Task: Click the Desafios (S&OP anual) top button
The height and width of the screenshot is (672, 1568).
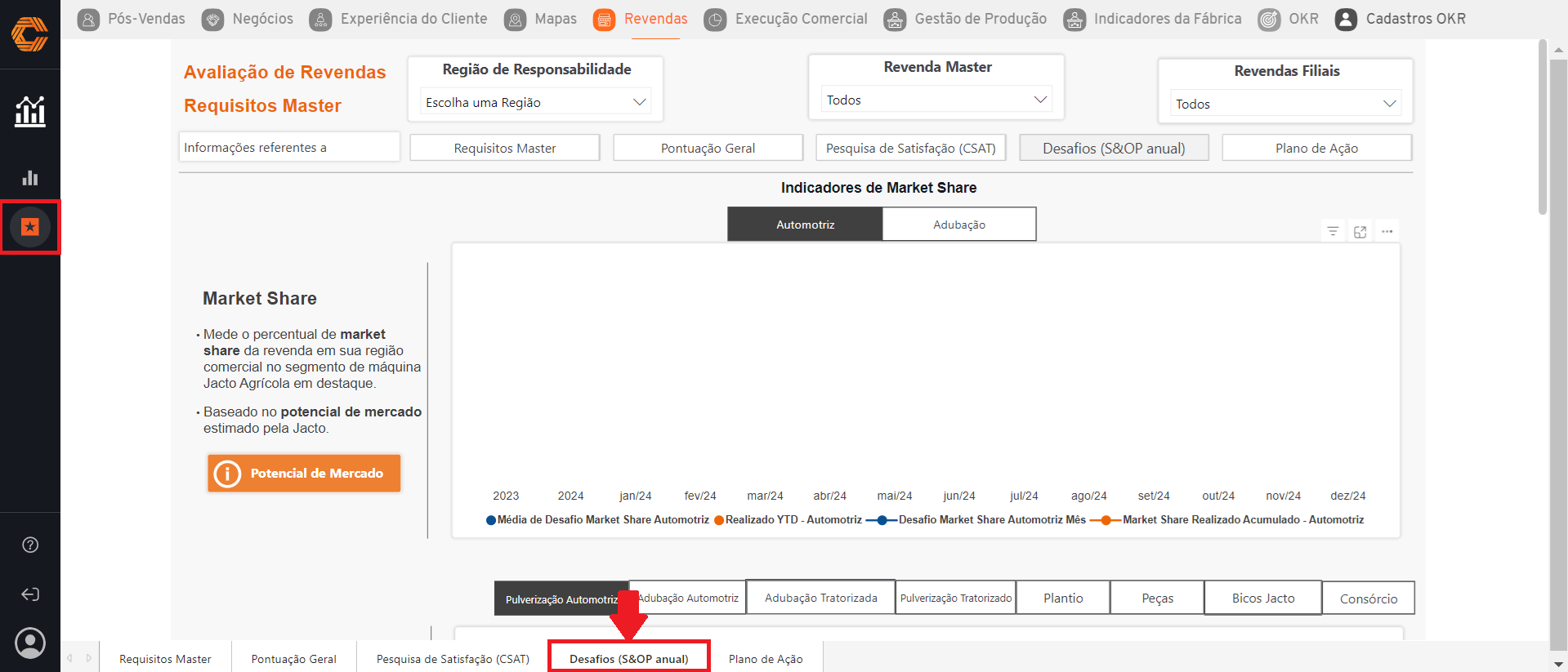Action: click(1114, 148)
